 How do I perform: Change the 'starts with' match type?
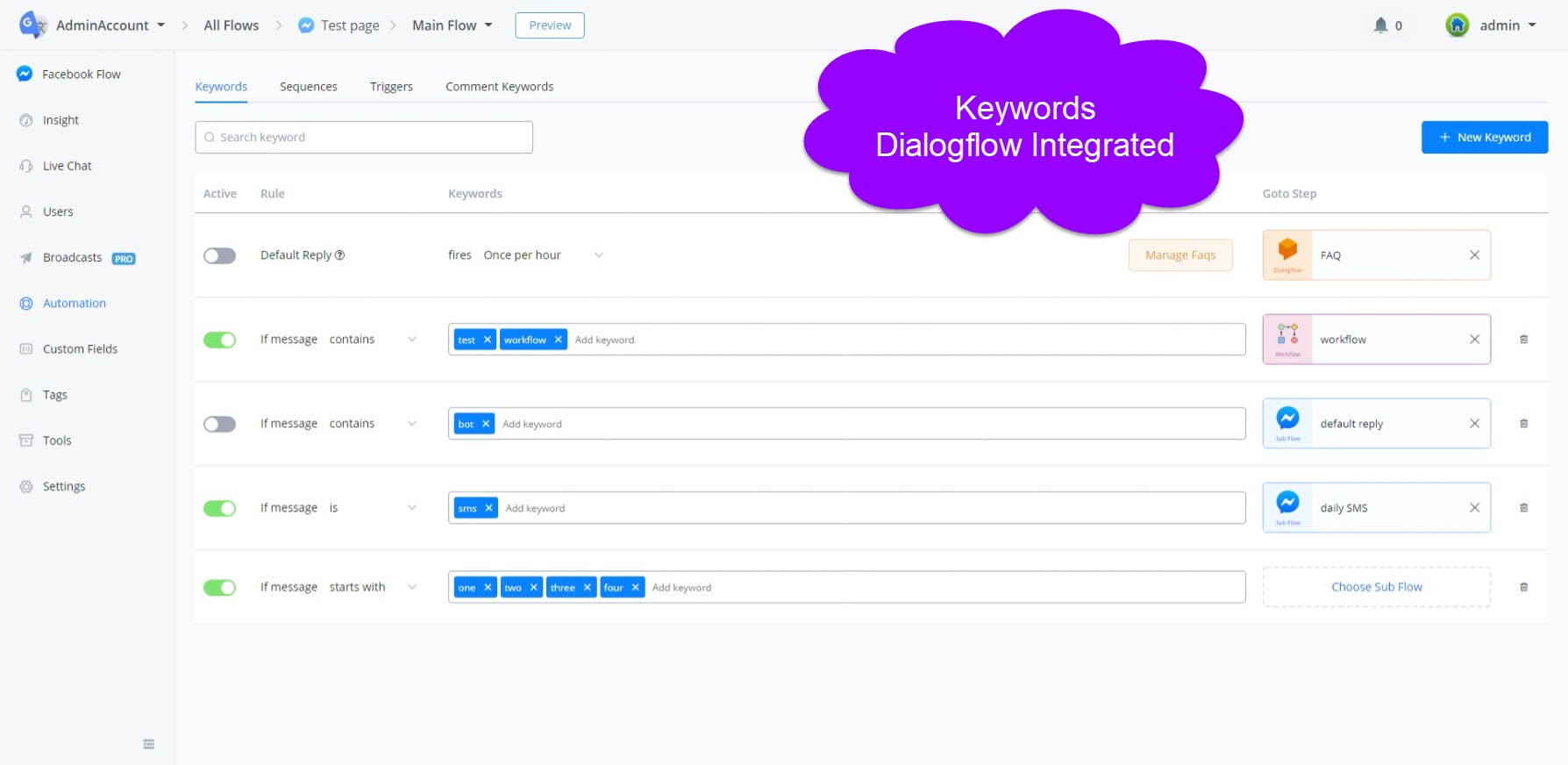(373, 587)
